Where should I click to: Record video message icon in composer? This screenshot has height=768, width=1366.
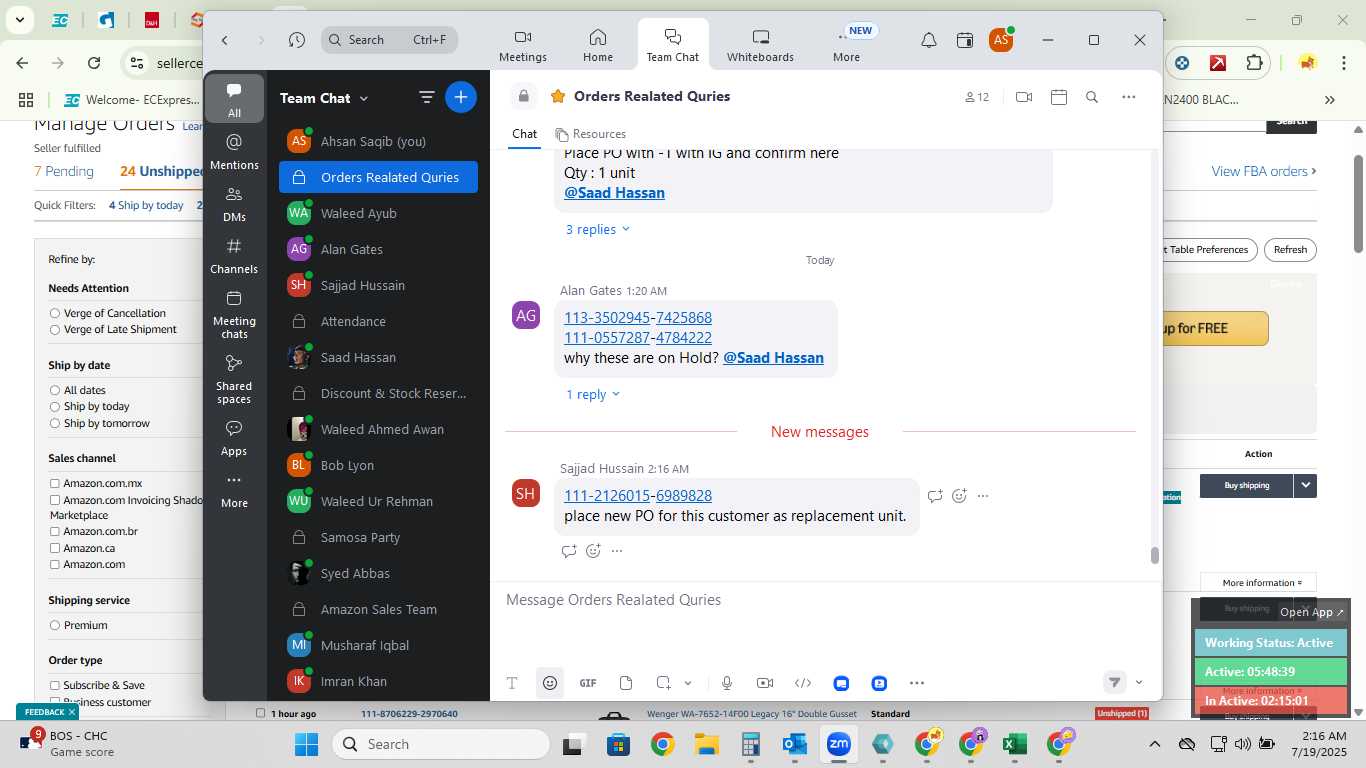point(765,683)
